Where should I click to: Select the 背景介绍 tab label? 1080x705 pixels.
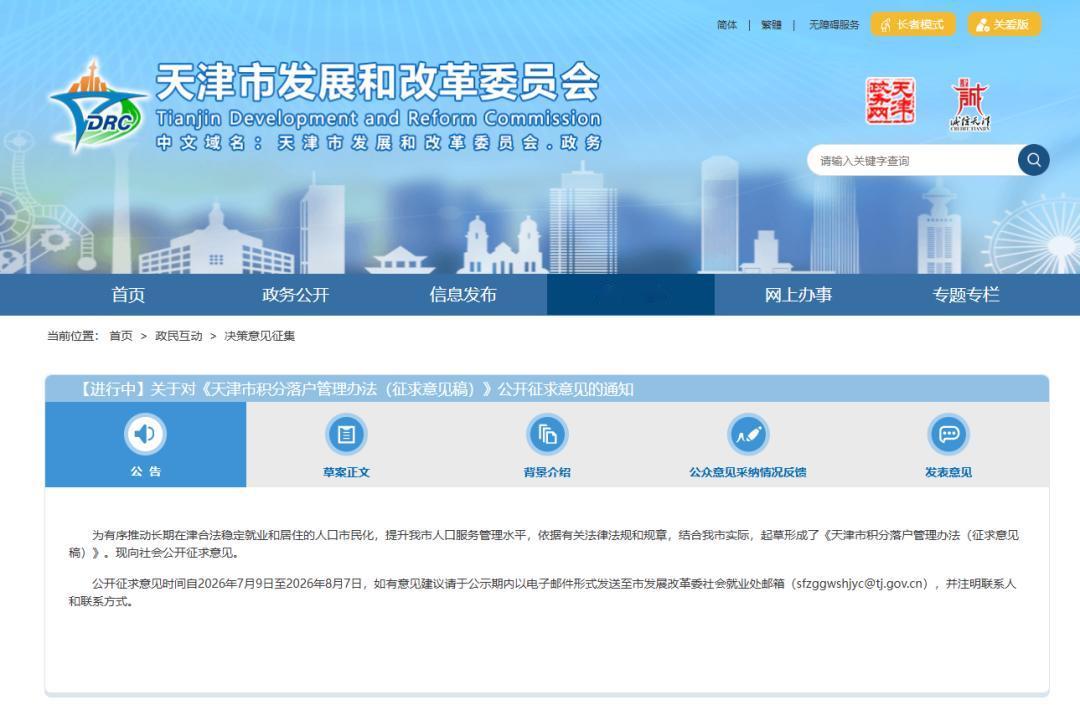[x=547, y=472]
